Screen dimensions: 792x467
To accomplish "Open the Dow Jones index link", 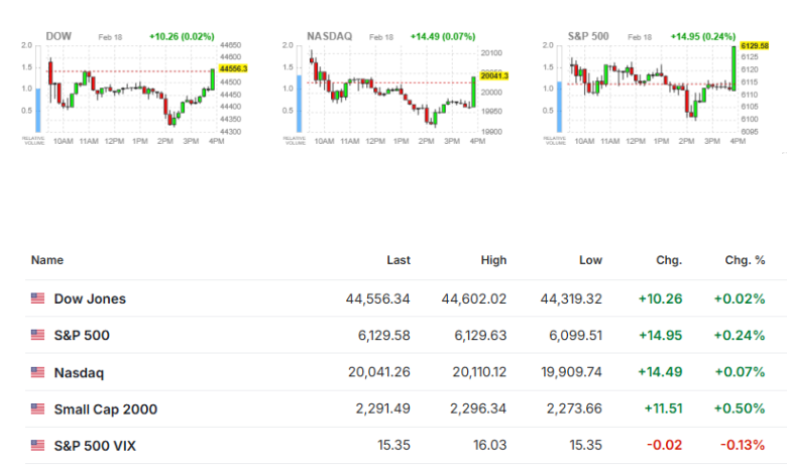I will (90, 299).
